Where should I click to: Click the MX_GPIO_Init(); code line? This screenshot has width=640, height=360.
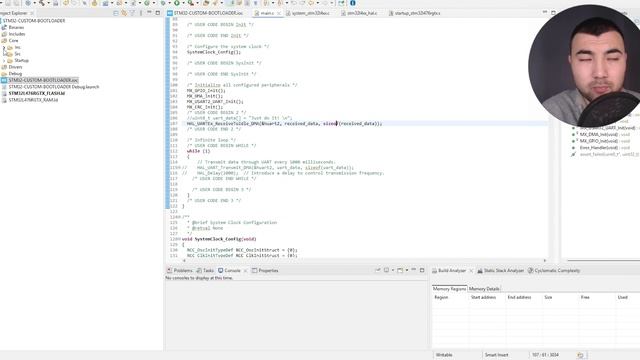pyautogui.click(x=206, y=91)
